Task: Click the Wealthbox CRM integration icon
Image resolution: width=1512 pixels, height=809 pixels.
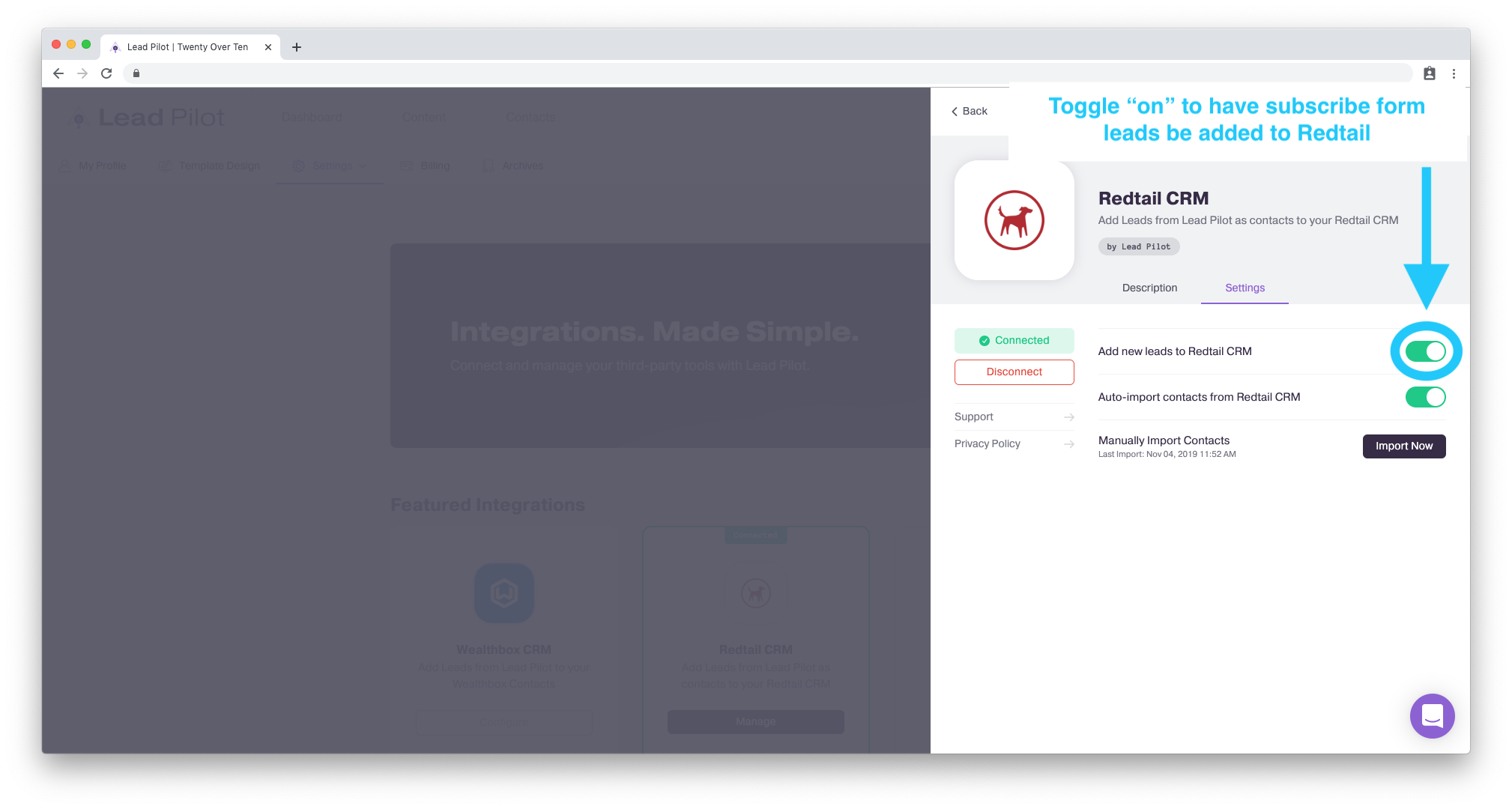Action: coord(504,593)
